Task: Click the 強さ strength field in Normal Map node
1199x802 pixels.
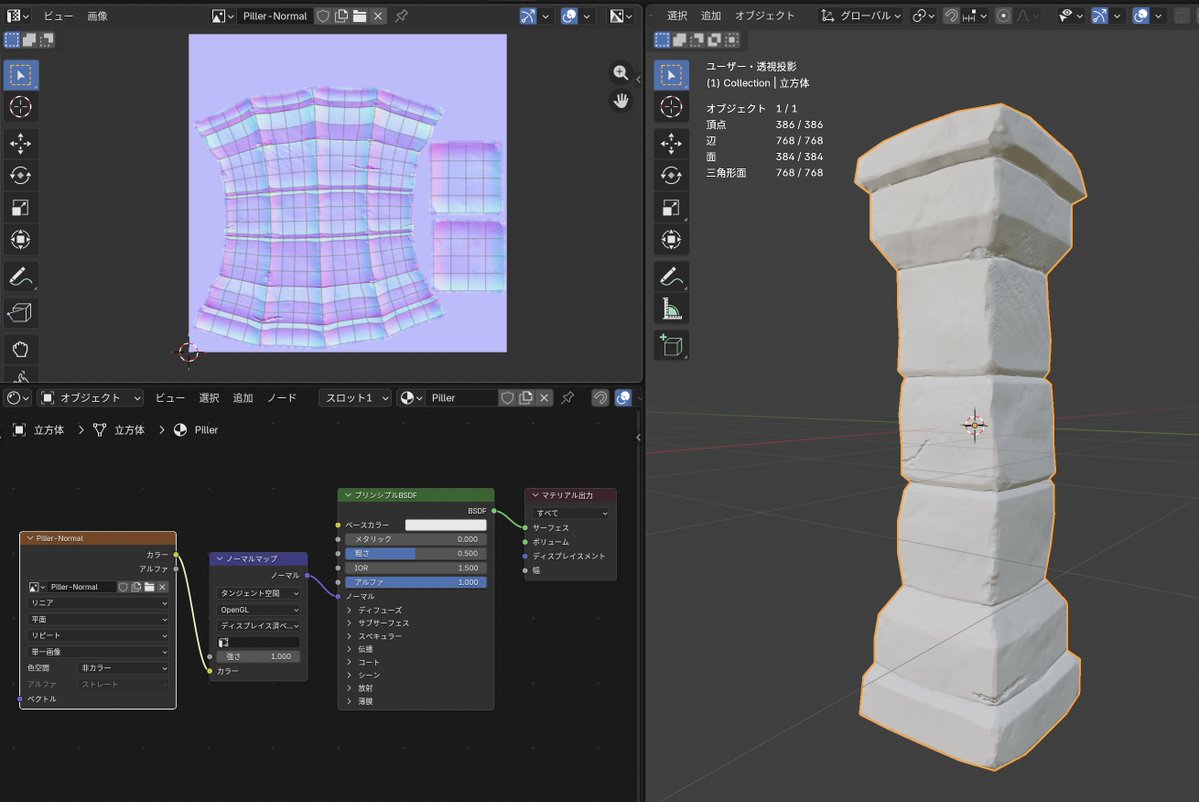Action: click(x=258, y=657)
